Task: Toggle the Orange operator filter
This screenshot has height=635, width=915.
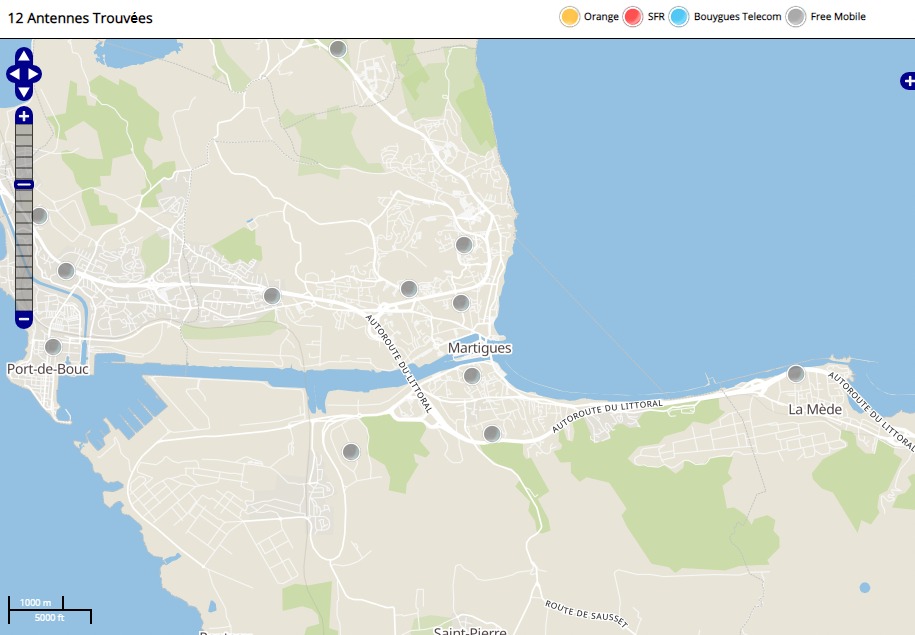Action: click(570, 17)
